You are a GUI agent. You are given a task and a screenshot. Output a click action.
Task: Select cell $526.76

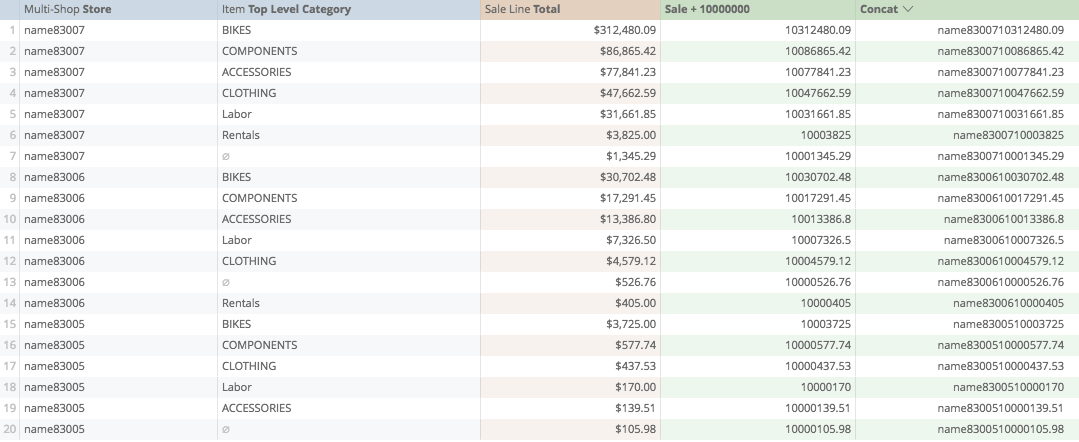click(570, 282)
